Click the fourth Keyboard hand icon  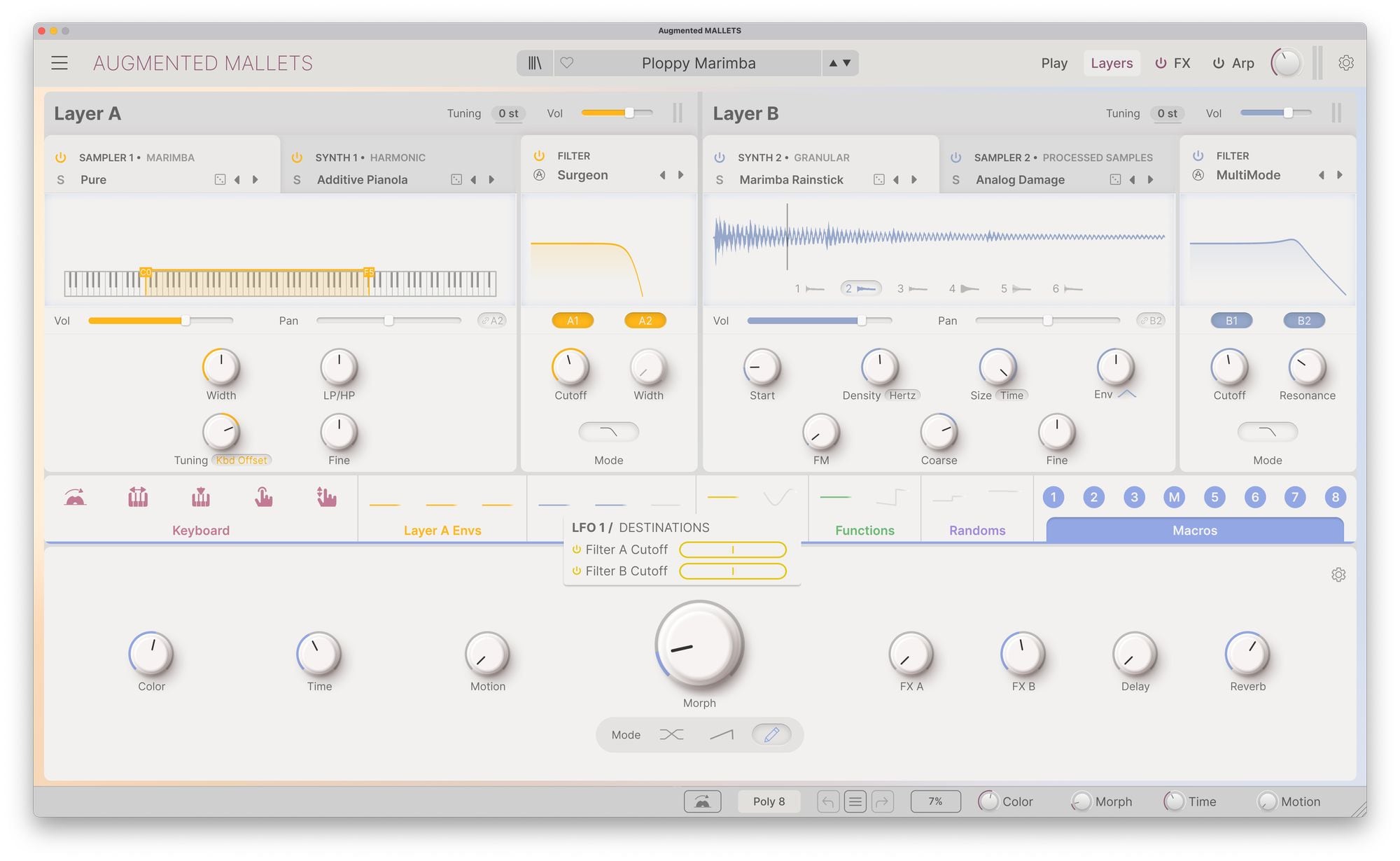tap(263, 497)
